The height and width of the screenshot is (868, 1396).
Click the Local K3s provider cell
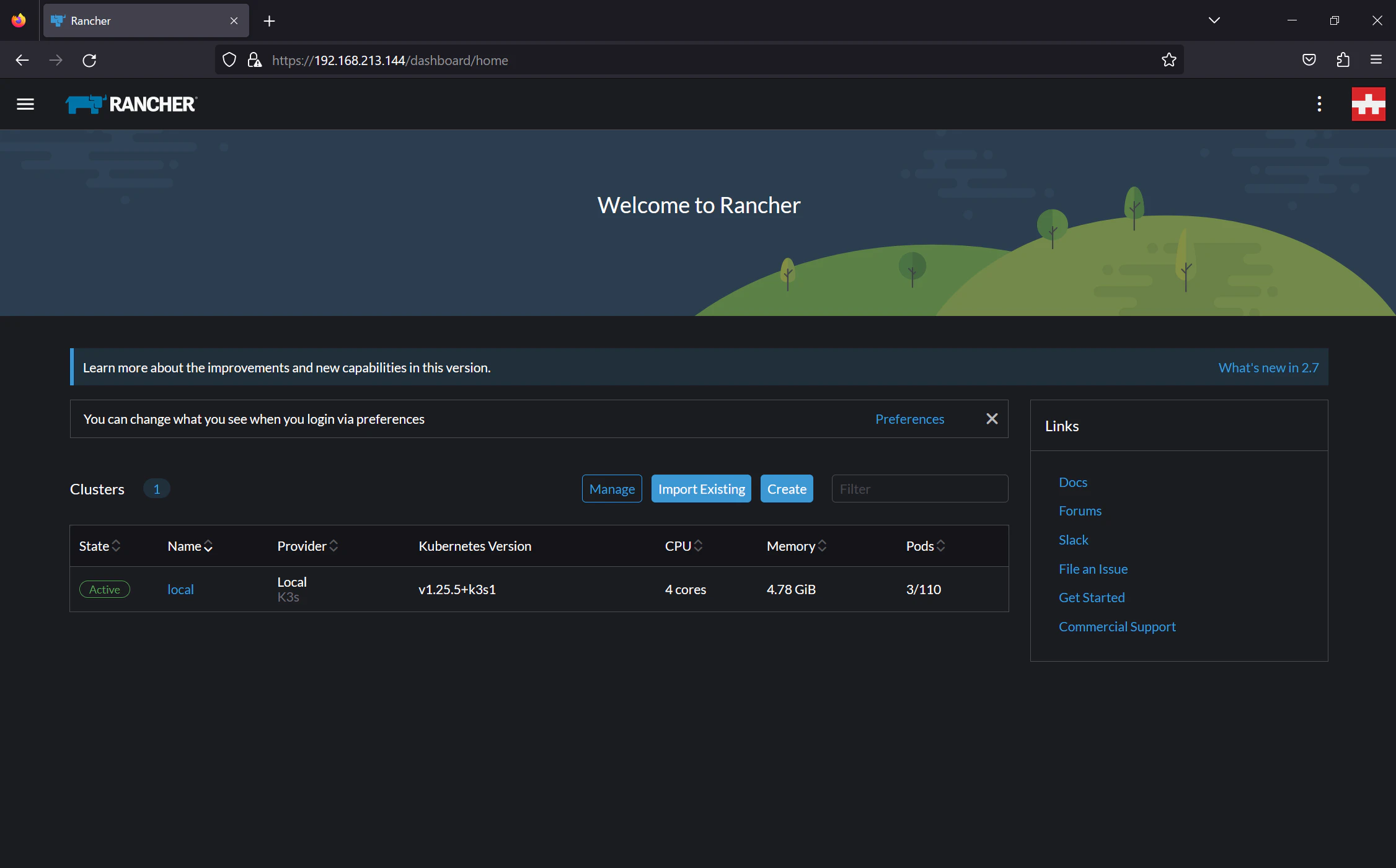(292, 589)
